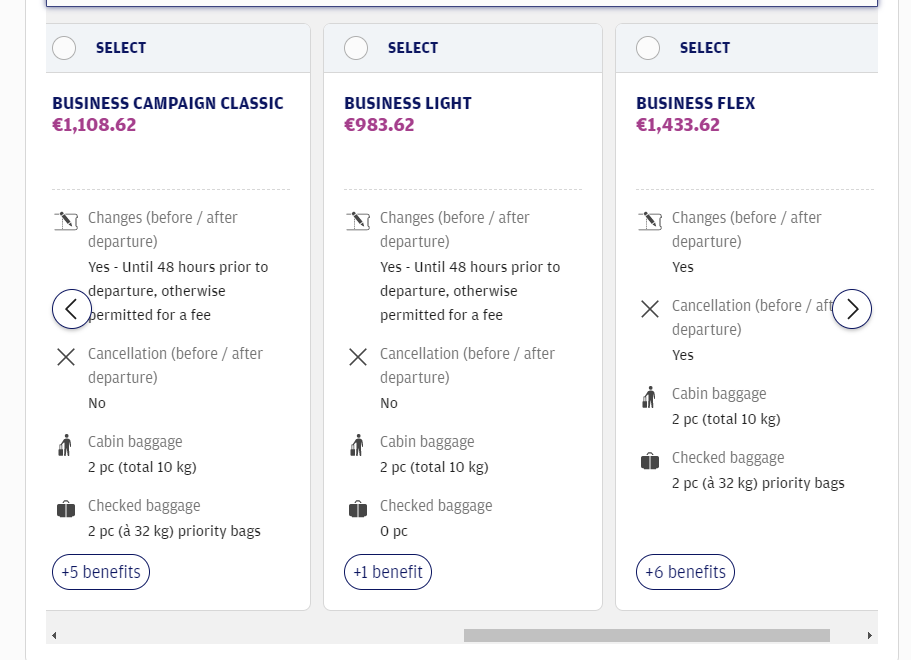
Task: Expand the +5 benefits list
Action: pyautogui.click(x=100, y=571)
